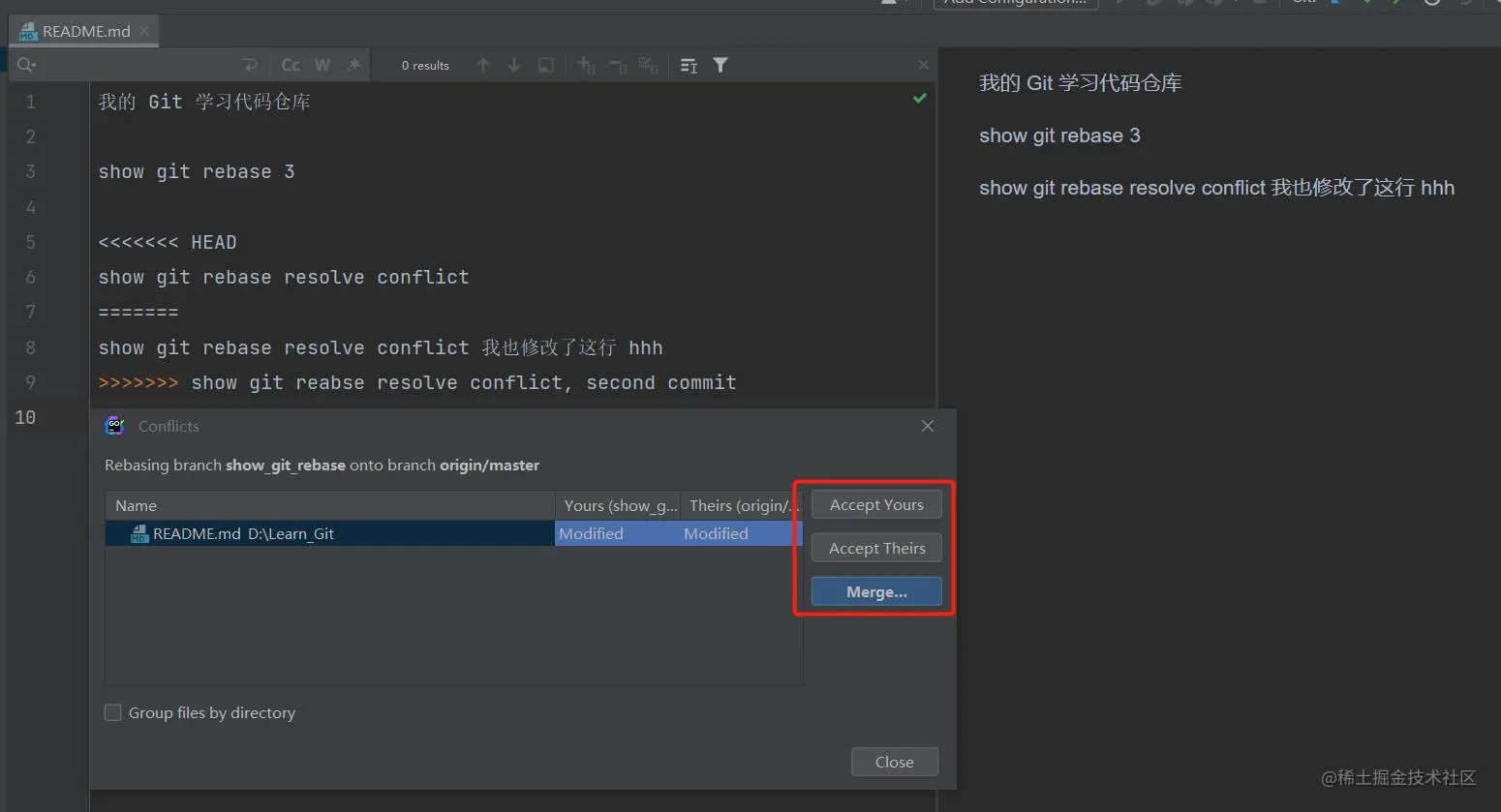
Task: Click into the search text field
Action: click(136, 65)
